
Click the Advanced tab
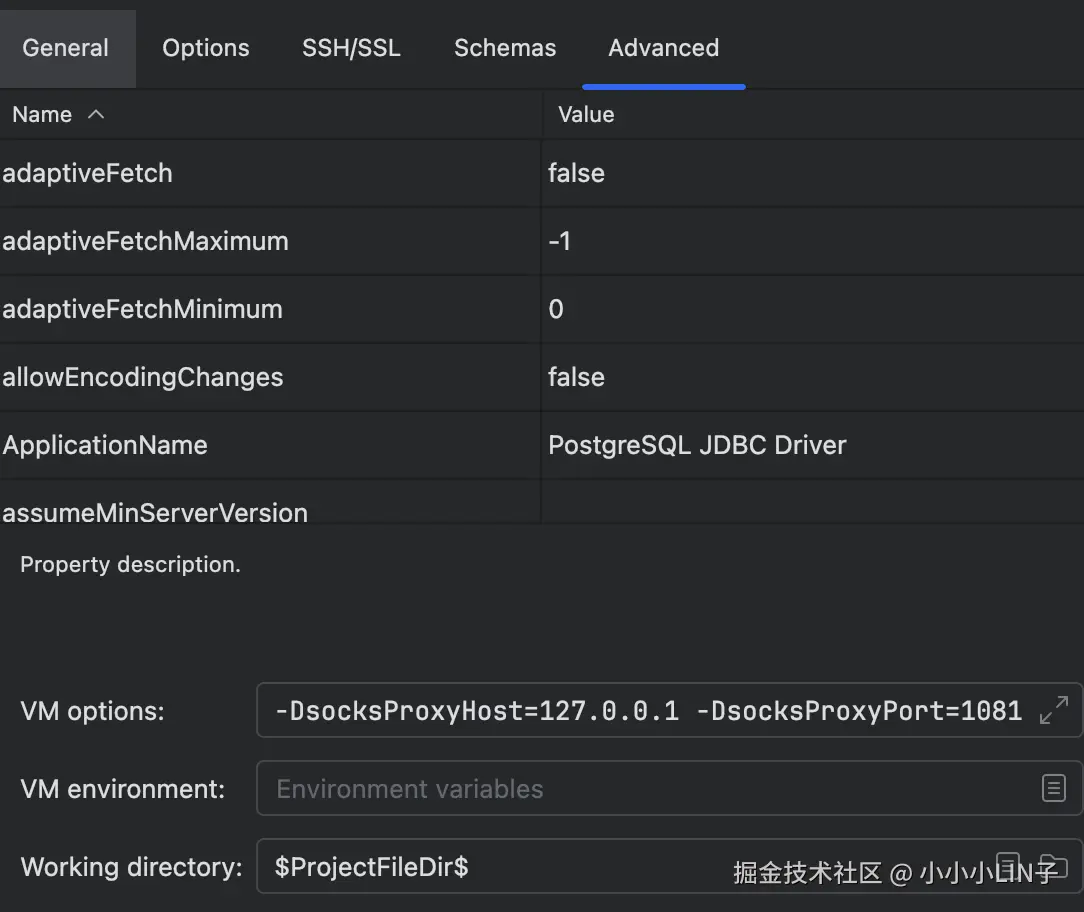(x=663, y=48)
